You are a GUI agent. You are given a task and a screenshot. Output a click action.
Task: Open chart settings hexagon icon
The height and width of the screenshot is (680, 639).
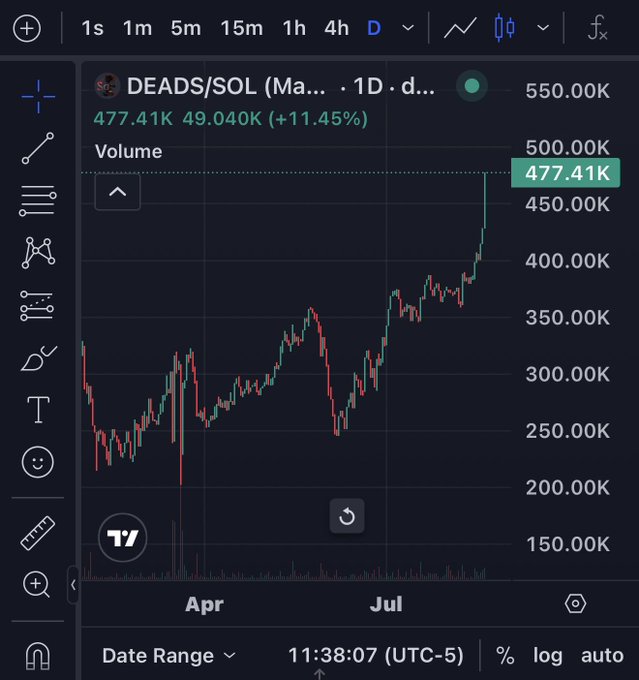pyautogui.click(x=576, y=604)
